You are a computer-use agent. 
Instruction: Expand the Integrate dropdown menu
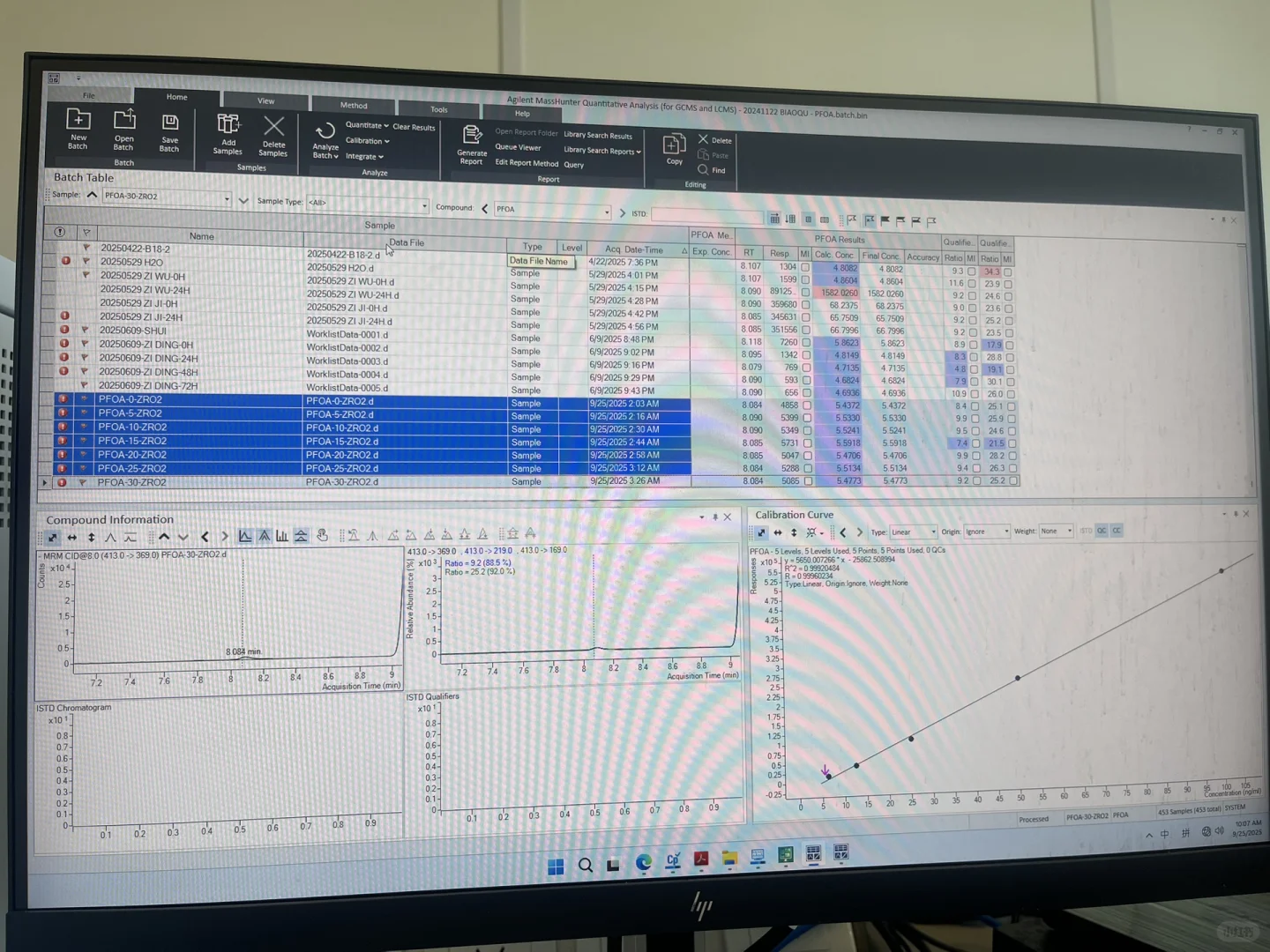[x=364, y=157]
